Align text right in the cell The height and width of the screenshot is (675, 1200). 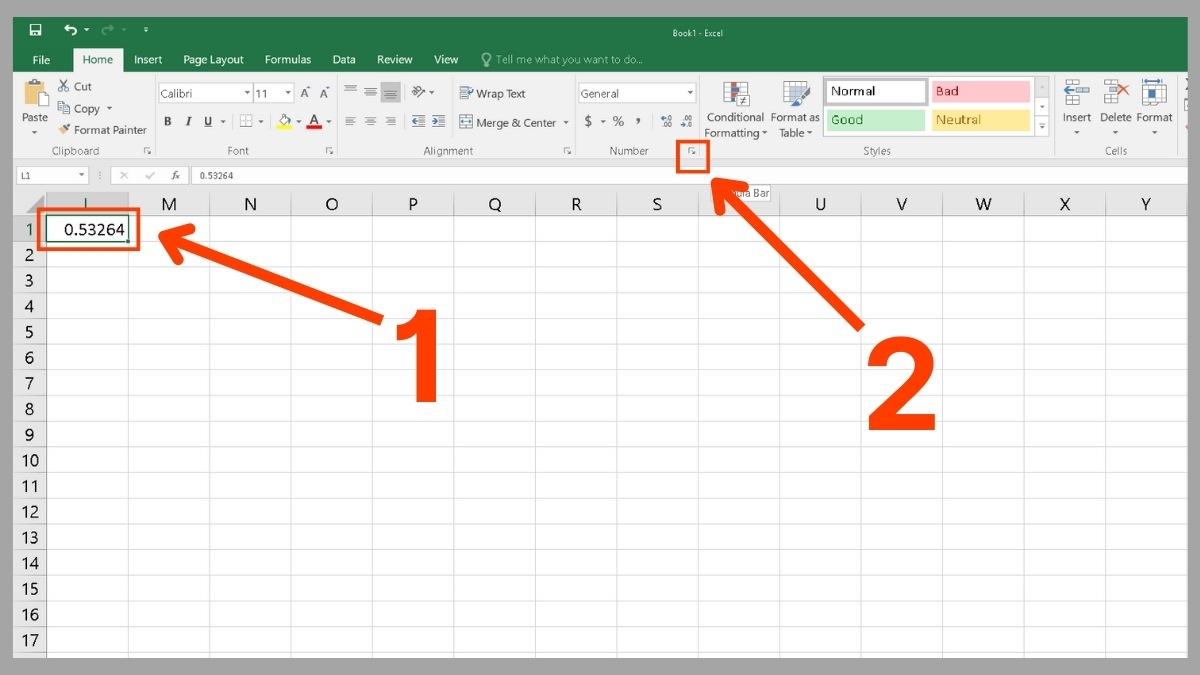[x=390, y=121]
